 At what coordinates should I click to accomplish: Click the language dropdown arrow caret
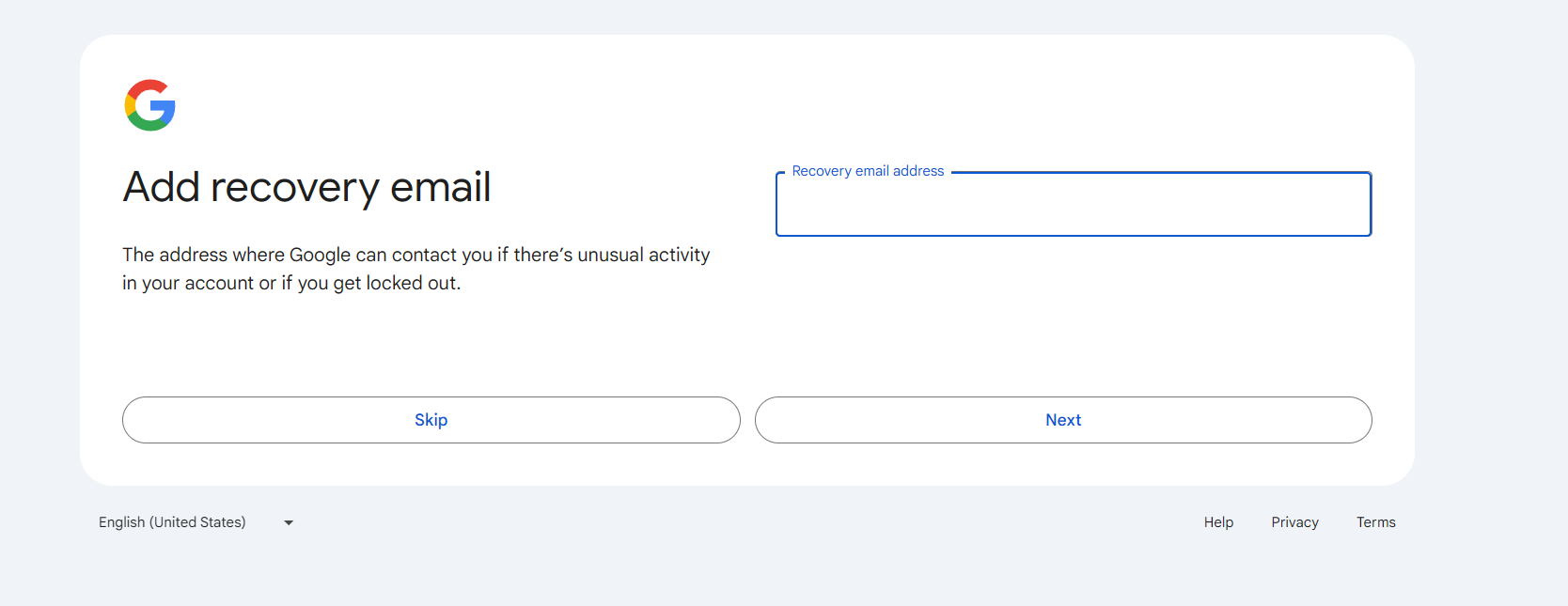289,523
